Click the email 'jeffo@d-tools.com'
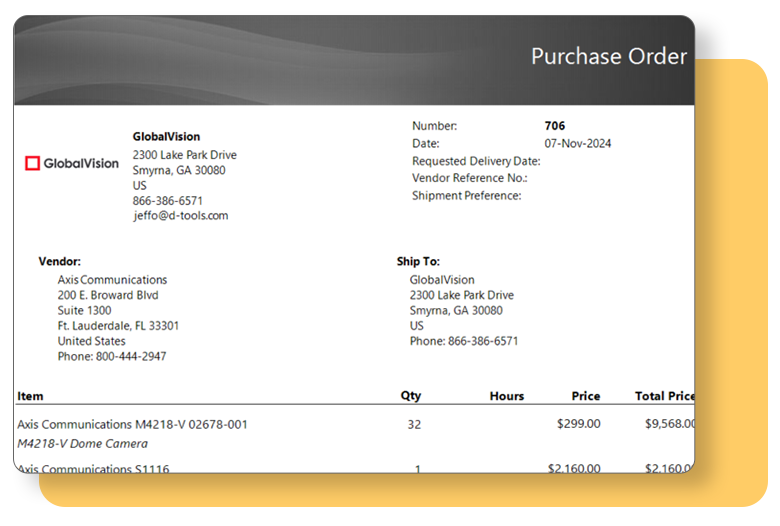Image resolution: width=780 pixels, height=526 pixels. click(181, 215)
